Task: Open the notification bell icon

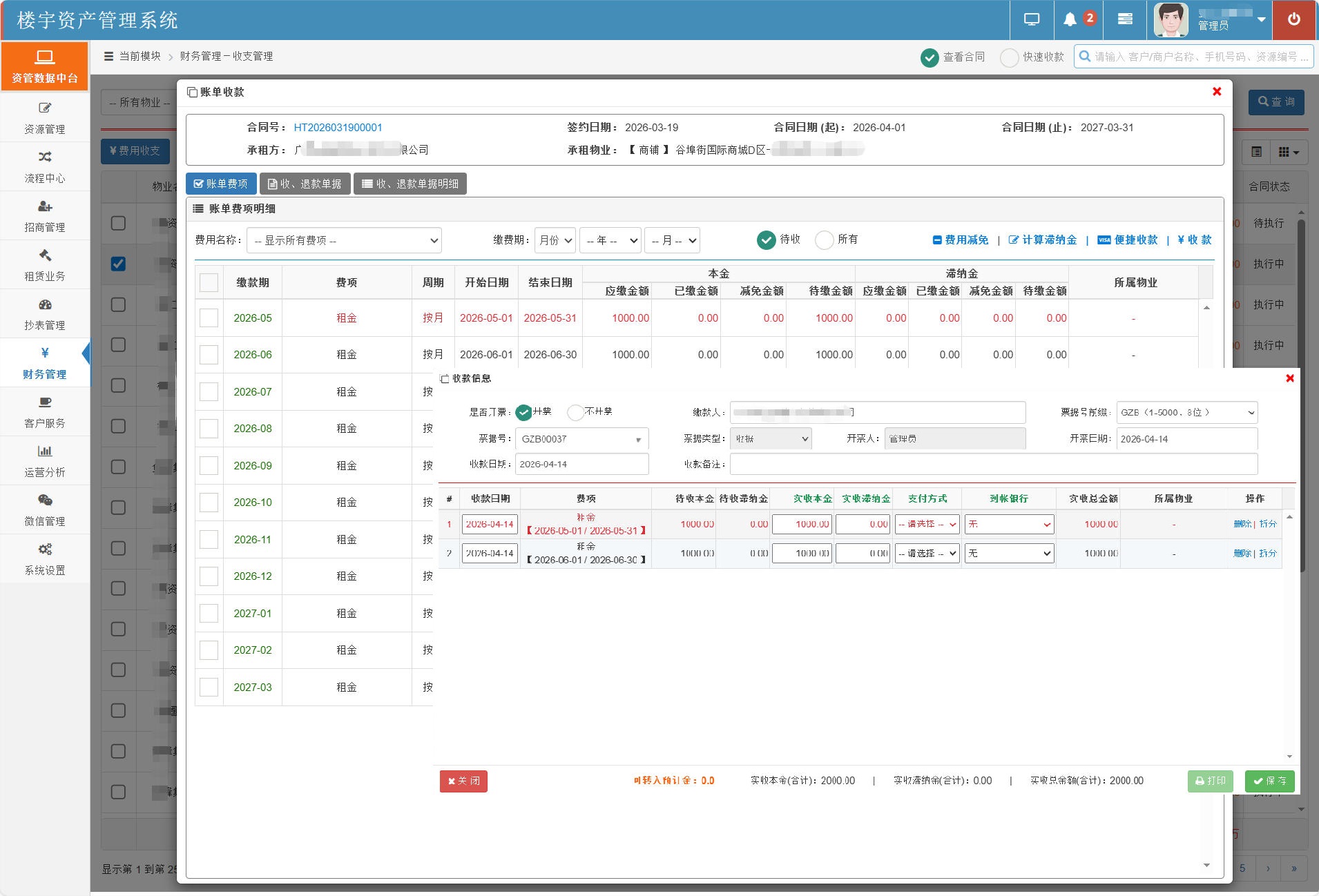Action: point(1070,19)
